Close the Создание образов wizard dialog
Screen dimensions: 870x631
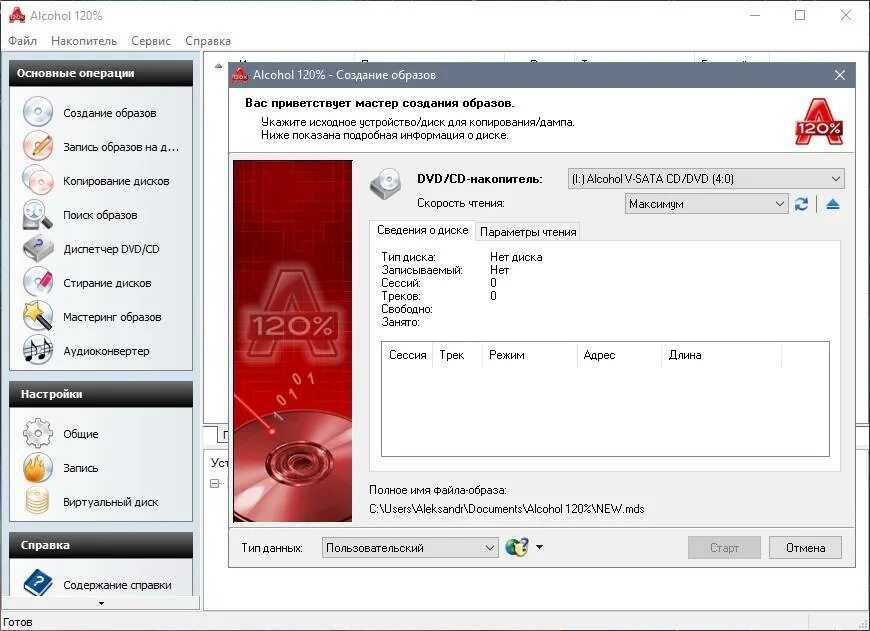839,75
